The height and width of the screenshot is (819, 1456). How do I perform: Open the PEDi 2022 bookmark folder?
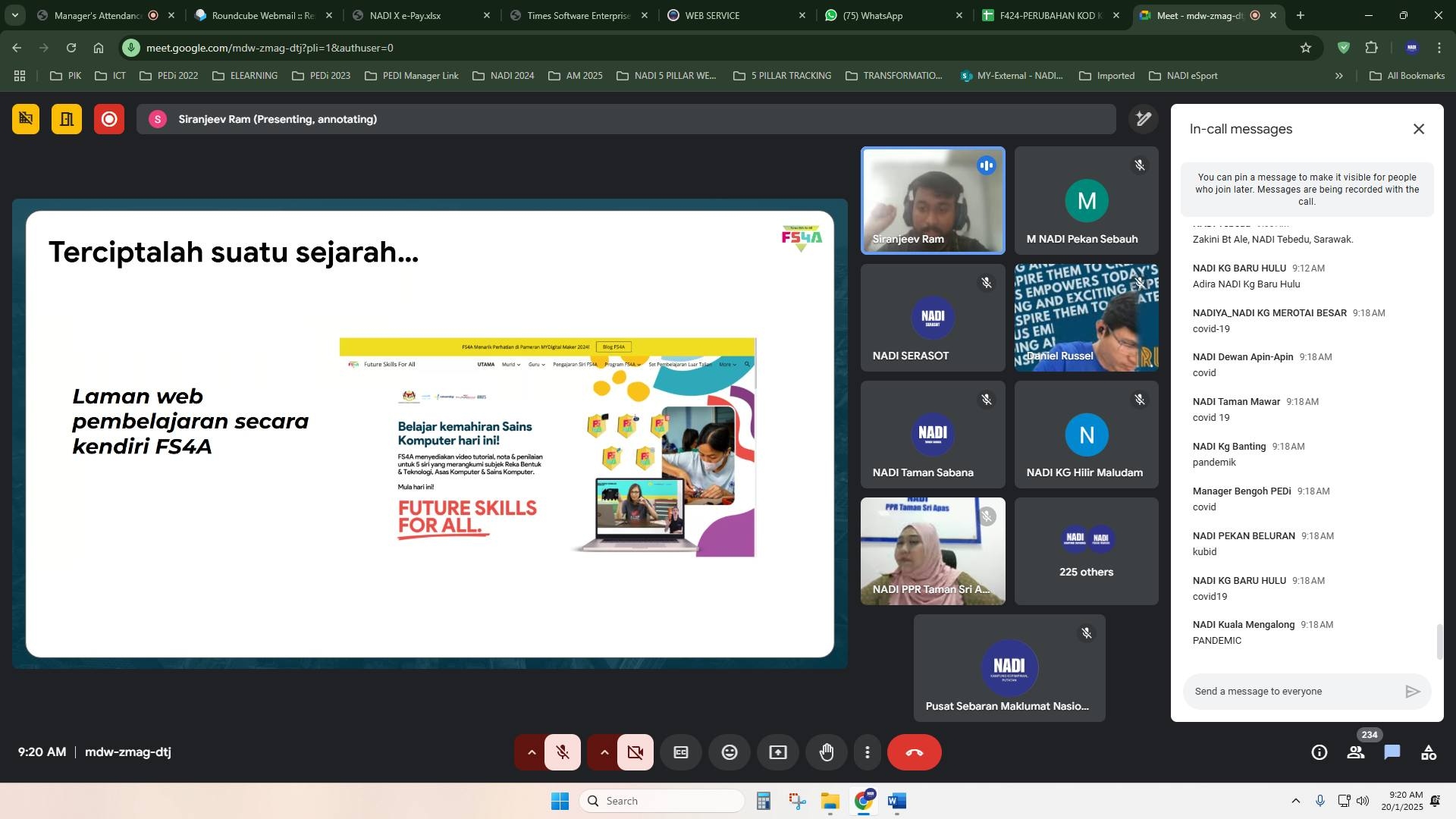click(168, 76)
